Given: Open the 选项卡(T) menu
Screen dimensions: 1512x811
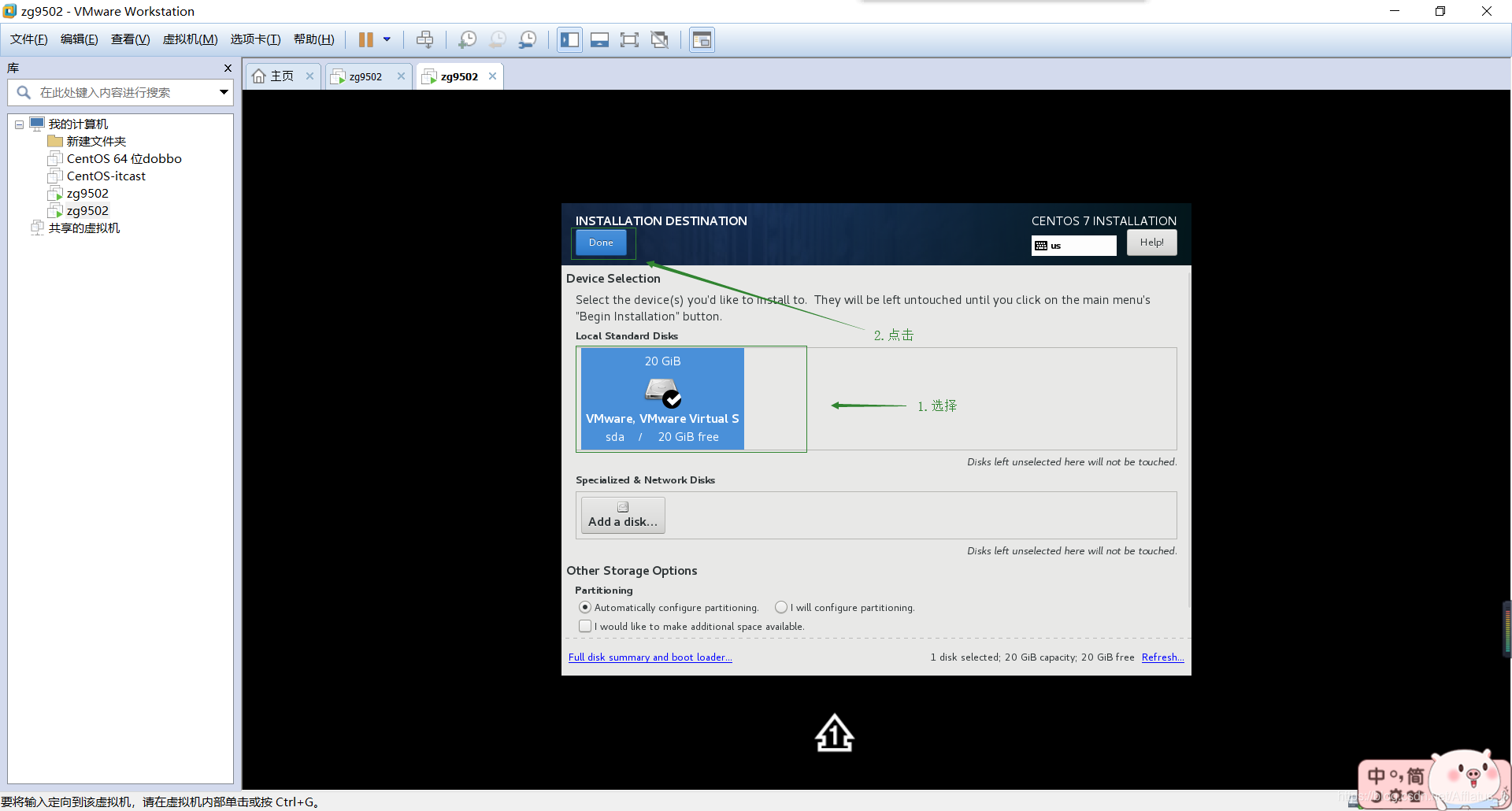Looking at the screenshot, I should click(255, 39).
